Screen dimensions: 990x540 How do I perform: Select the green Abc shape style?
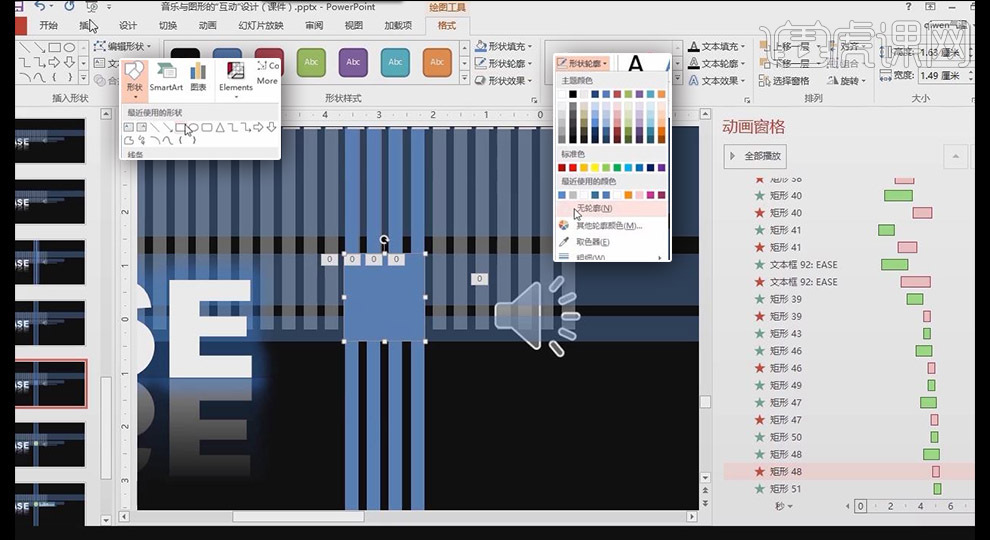coord(311,62)
